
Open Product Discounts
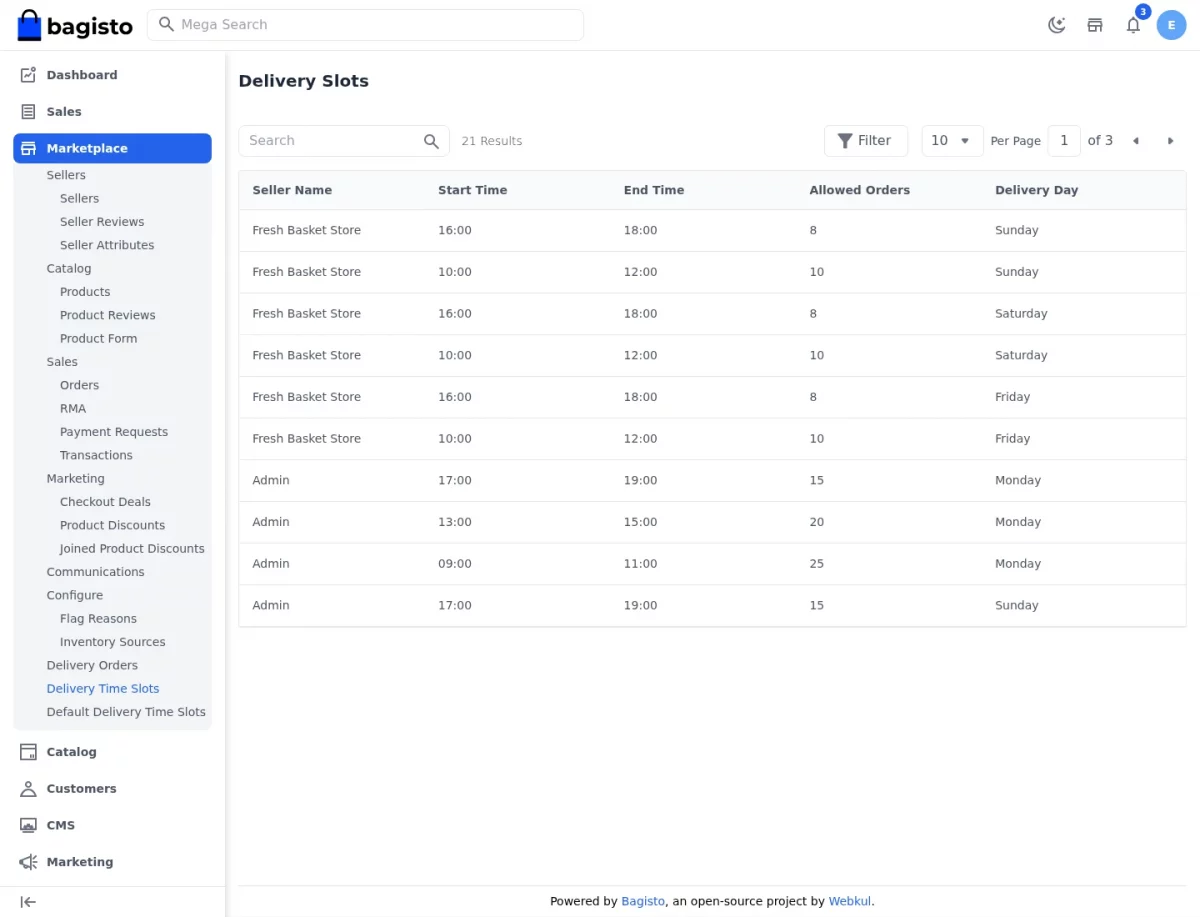(112, 525)
